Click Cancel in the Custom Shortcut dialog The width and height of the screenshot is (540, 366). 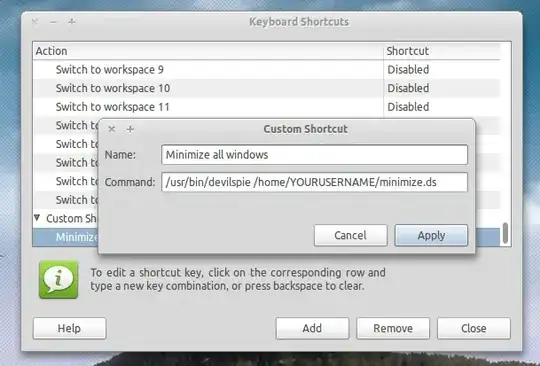point(351,236)
